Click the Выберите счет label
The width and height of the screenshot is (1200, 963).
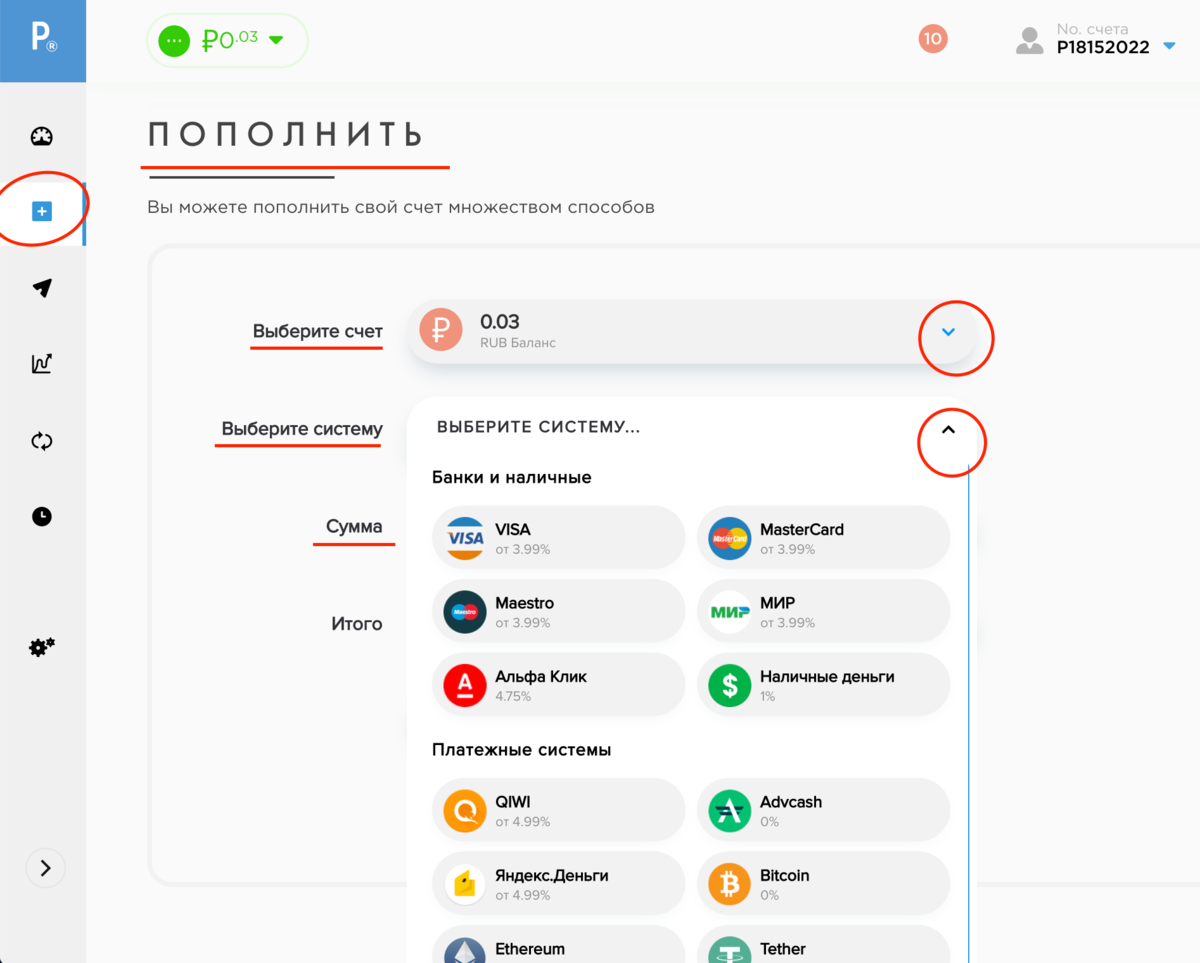(x=317, y=331)
